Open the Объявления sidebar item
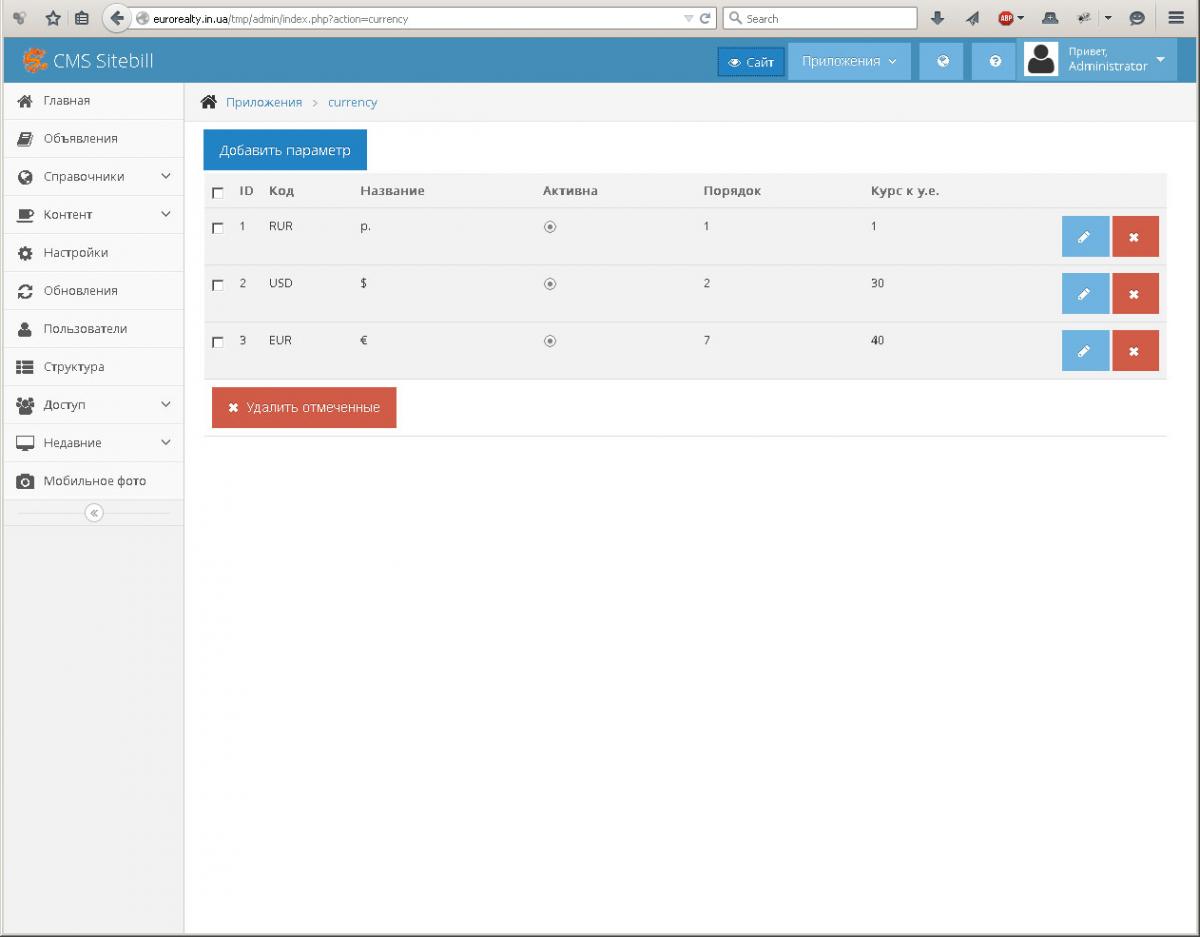 [92, 139]
